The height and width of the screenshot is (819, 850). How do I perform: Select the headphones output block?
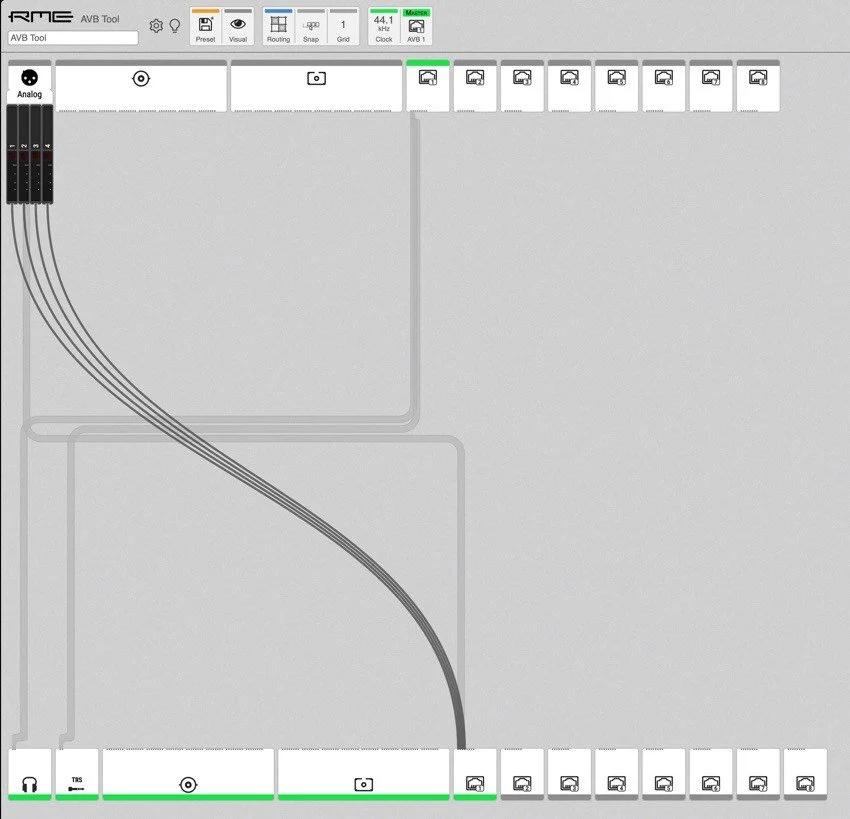(30, 775)
